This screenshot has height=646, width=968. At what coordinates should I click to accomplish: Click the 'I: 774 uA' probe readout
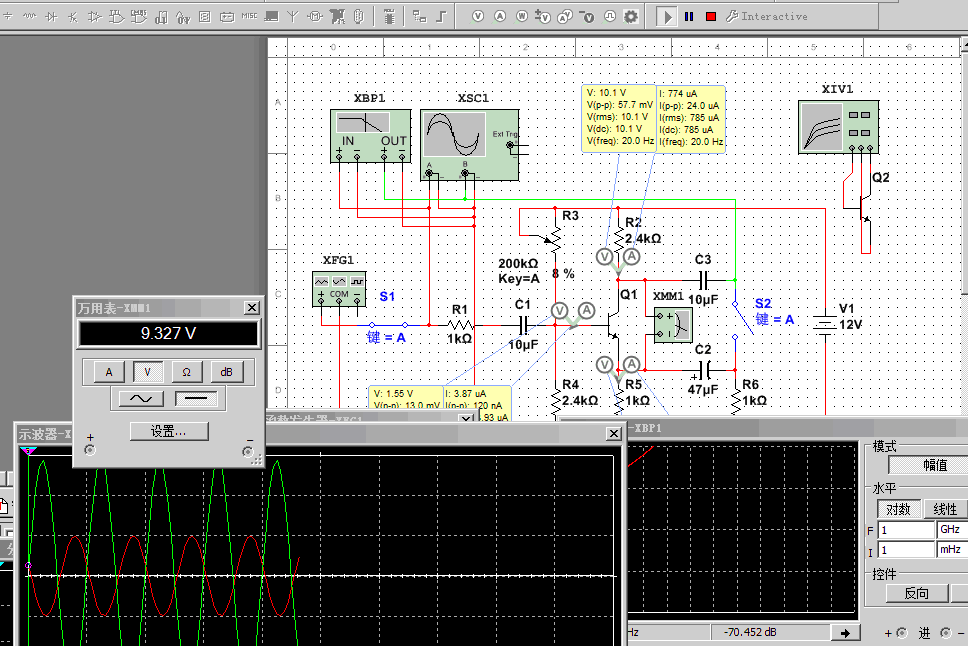(x=678, y=93)
